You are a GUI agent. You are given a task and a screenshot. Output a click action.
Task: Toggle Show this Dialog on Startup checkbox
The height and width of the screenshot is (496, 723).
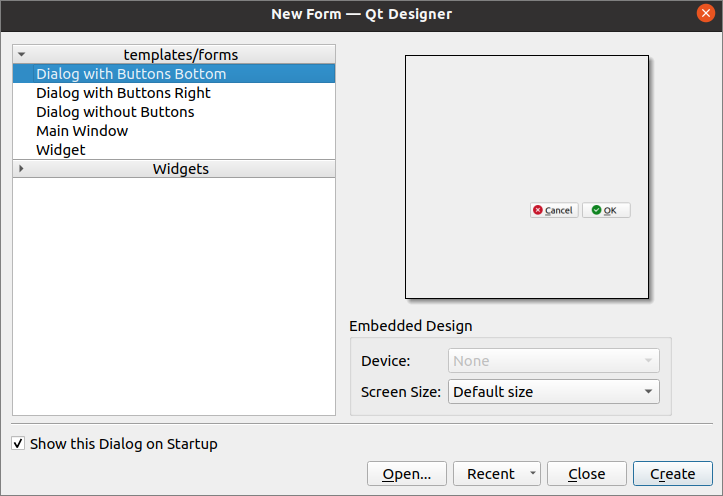pyautogui.click(x=19, y=444)
